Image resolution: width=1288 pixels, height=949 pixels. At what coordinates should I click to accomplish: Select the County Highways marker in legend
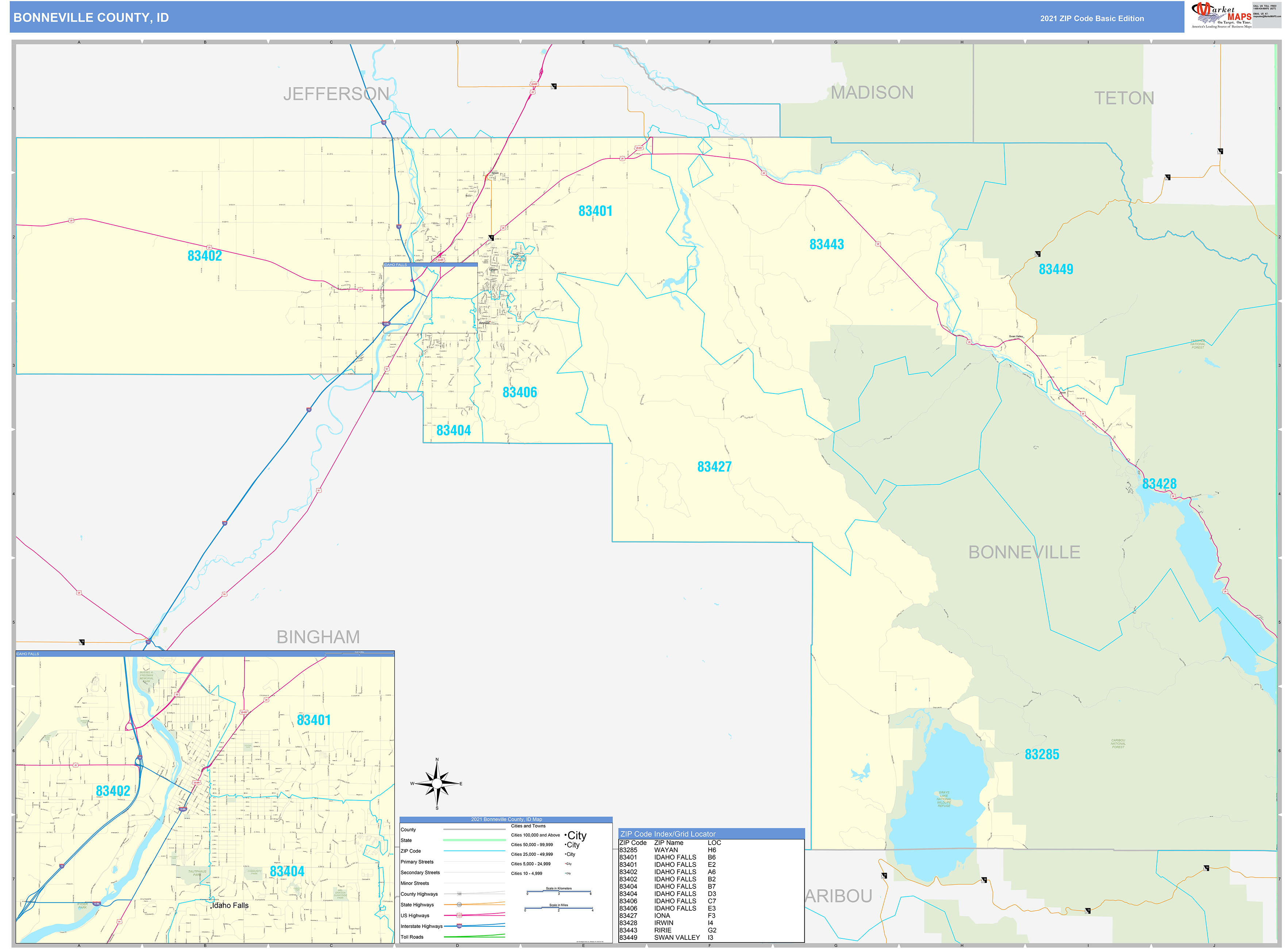pos(459,894)
